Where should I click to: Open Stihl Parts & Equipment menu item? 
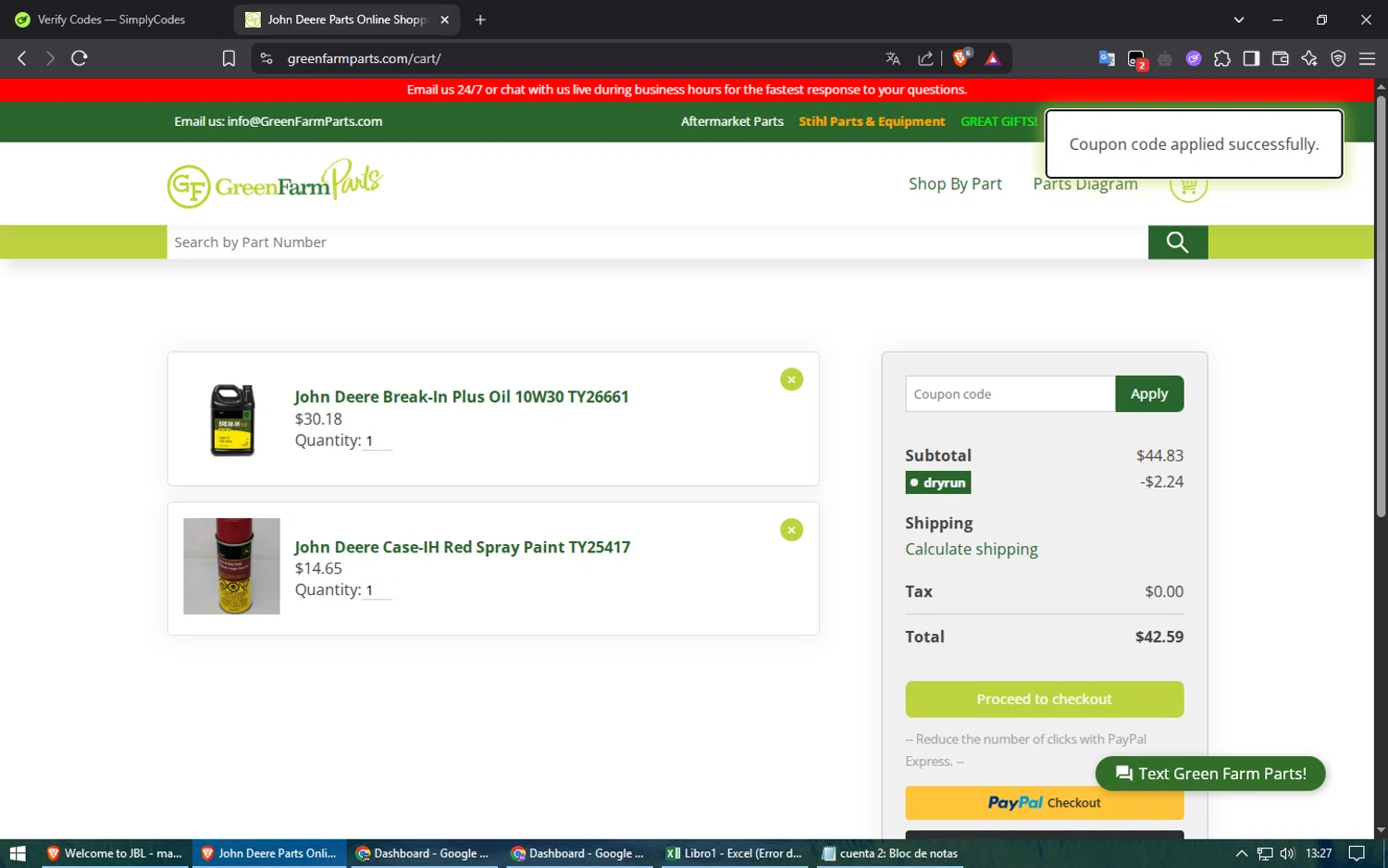pyautogui.click(x=872, y=121)
